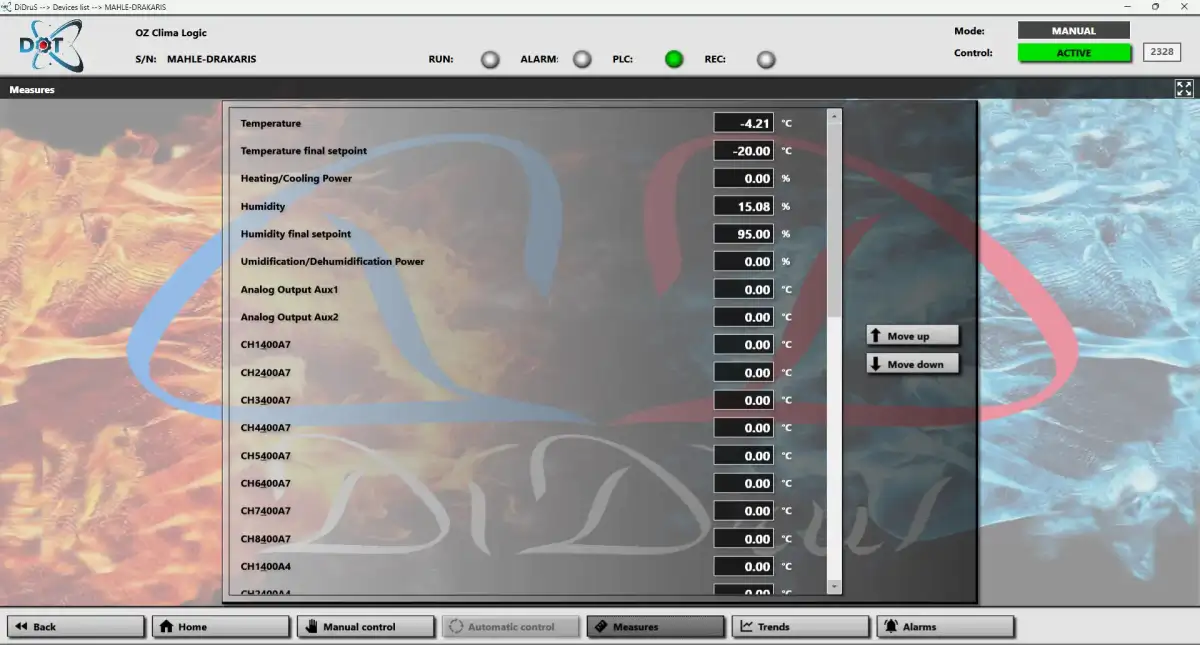The image size is (1200, 645).
Task: Open the Home screen
Action: tap(221, 627)
